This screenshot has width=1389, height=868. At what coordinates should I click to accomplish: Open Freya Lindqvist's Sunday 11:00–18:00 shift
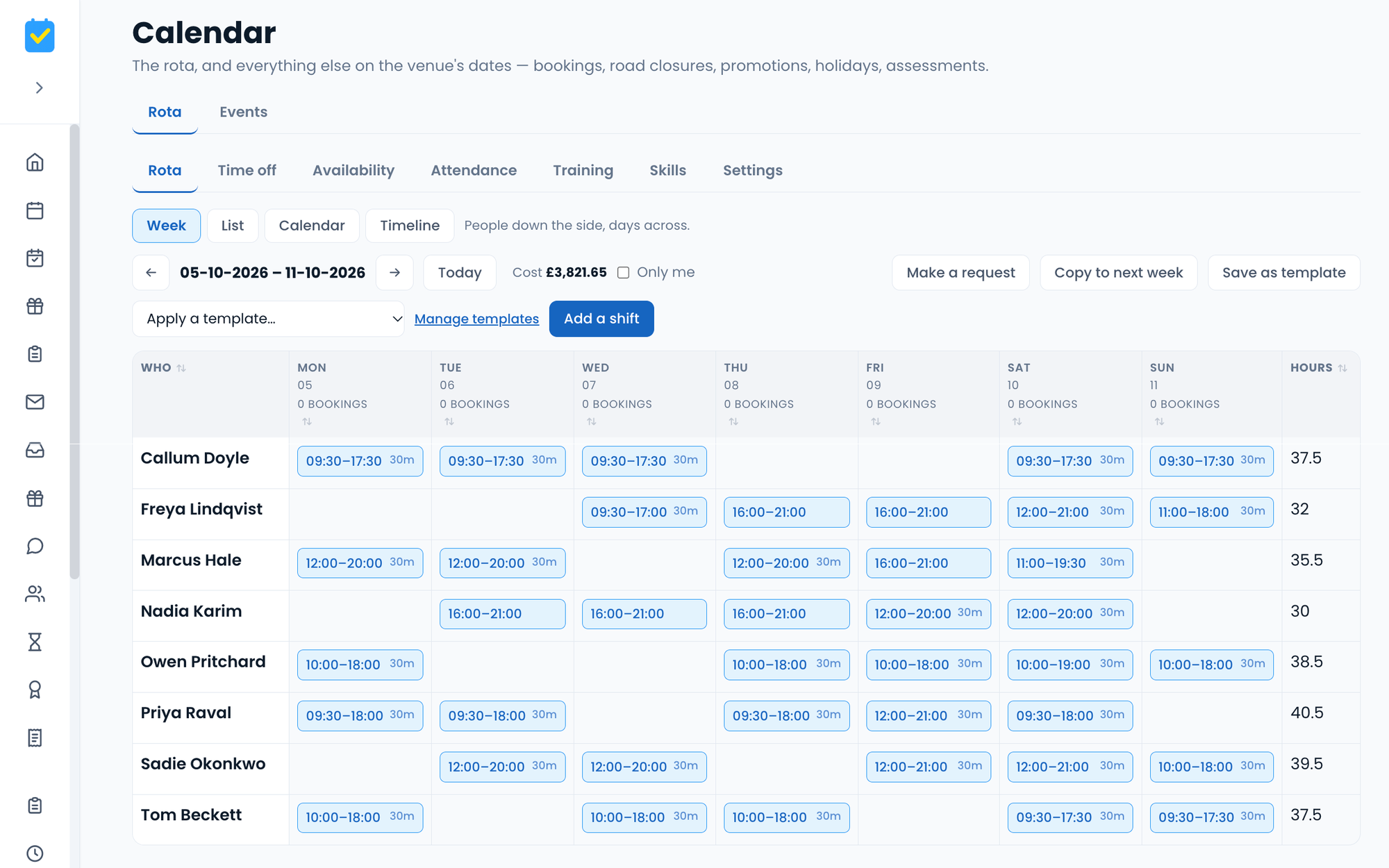(x=1212, y=512)
